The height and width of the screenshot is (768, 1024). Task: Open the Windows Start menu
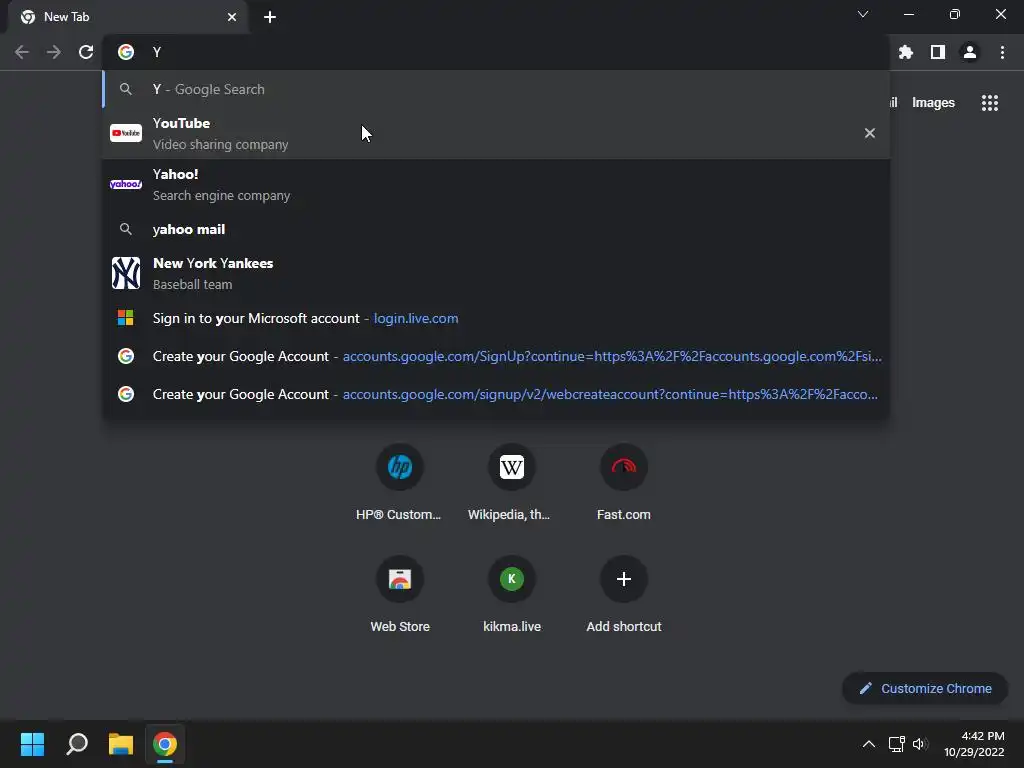32,744
